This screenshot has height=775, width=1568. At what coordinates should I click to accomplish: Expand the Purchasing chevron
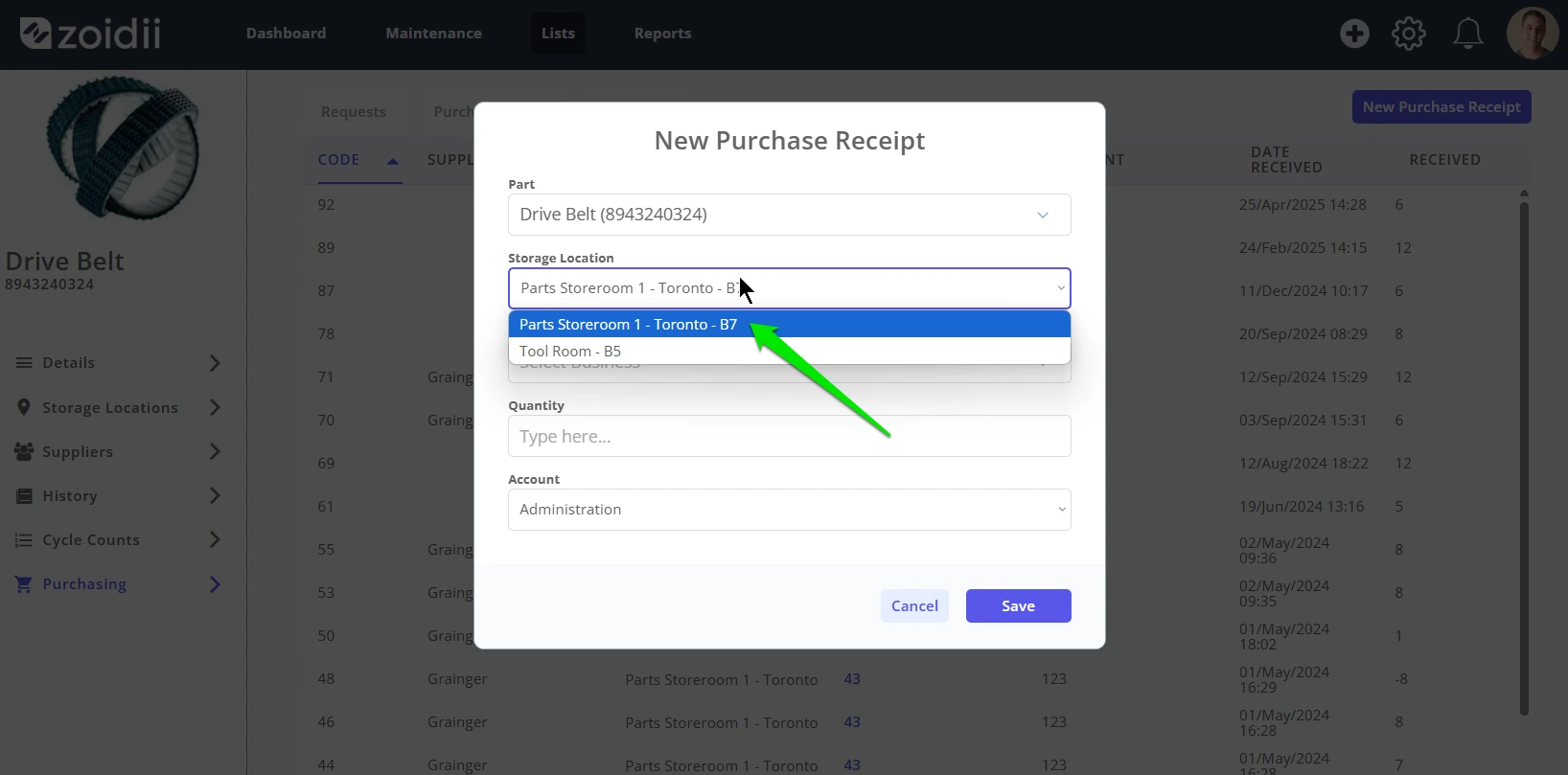tap(215, 584)
